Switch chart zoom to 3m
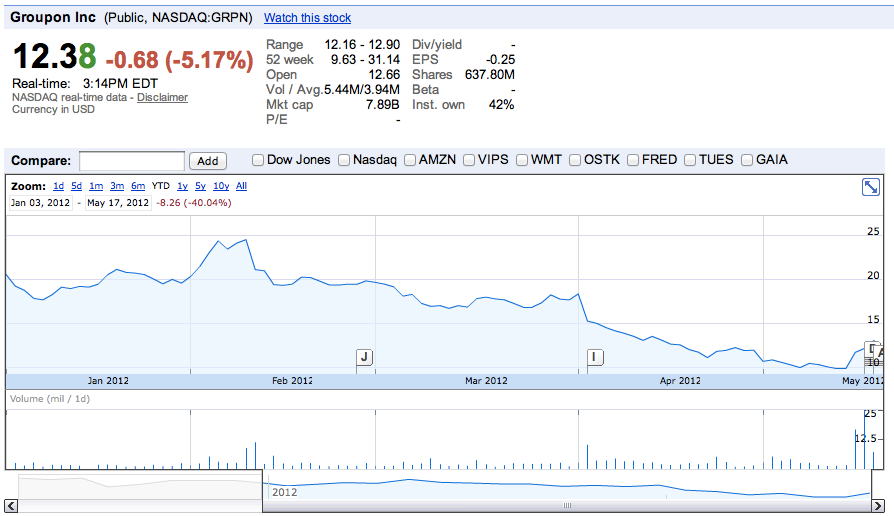Viewport: 894px width, 516px height. pyautogui.click(x=117, y=186)
